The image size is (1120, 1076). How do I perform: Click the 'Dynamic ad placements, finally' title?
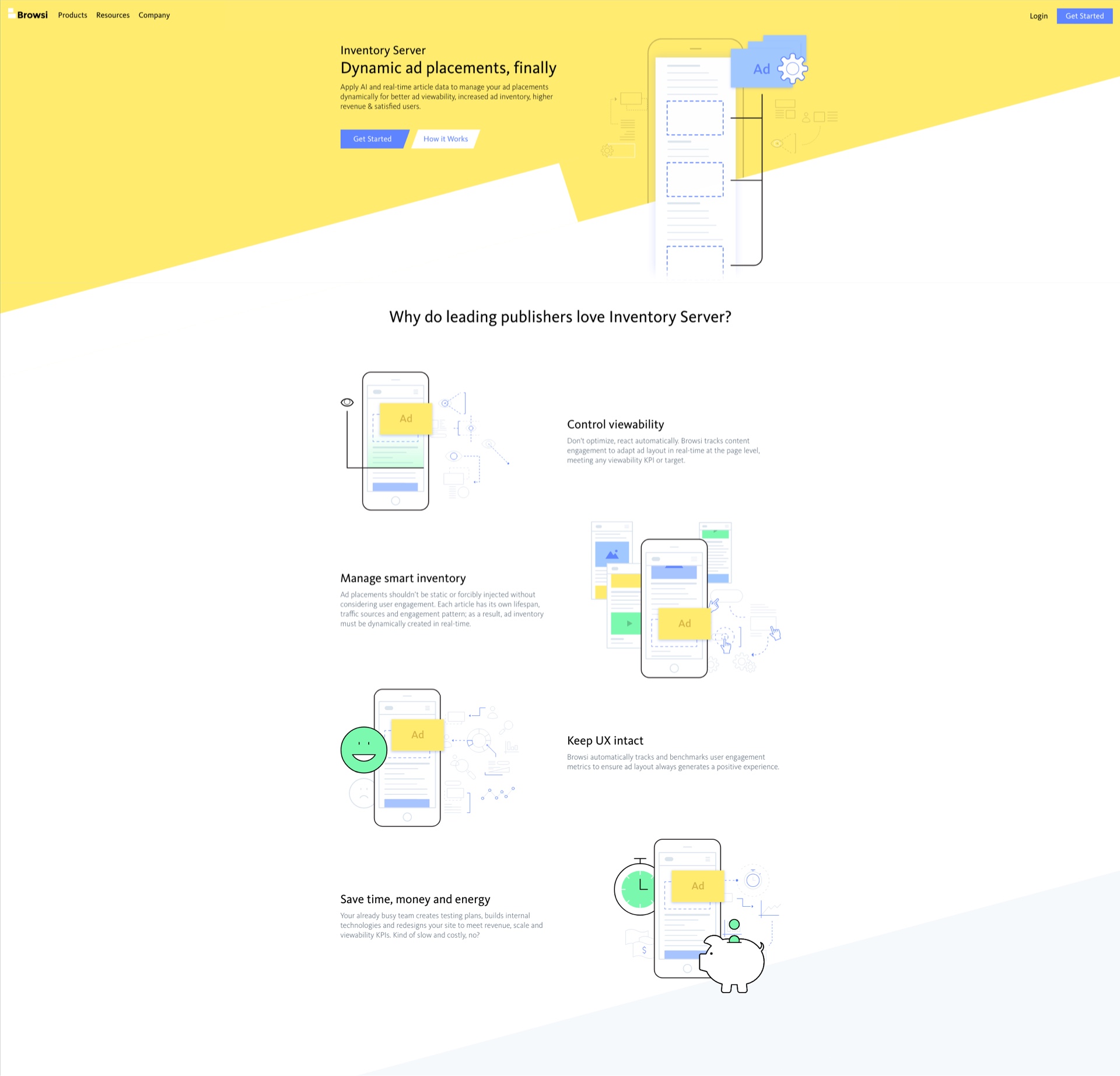pos(448,68)
